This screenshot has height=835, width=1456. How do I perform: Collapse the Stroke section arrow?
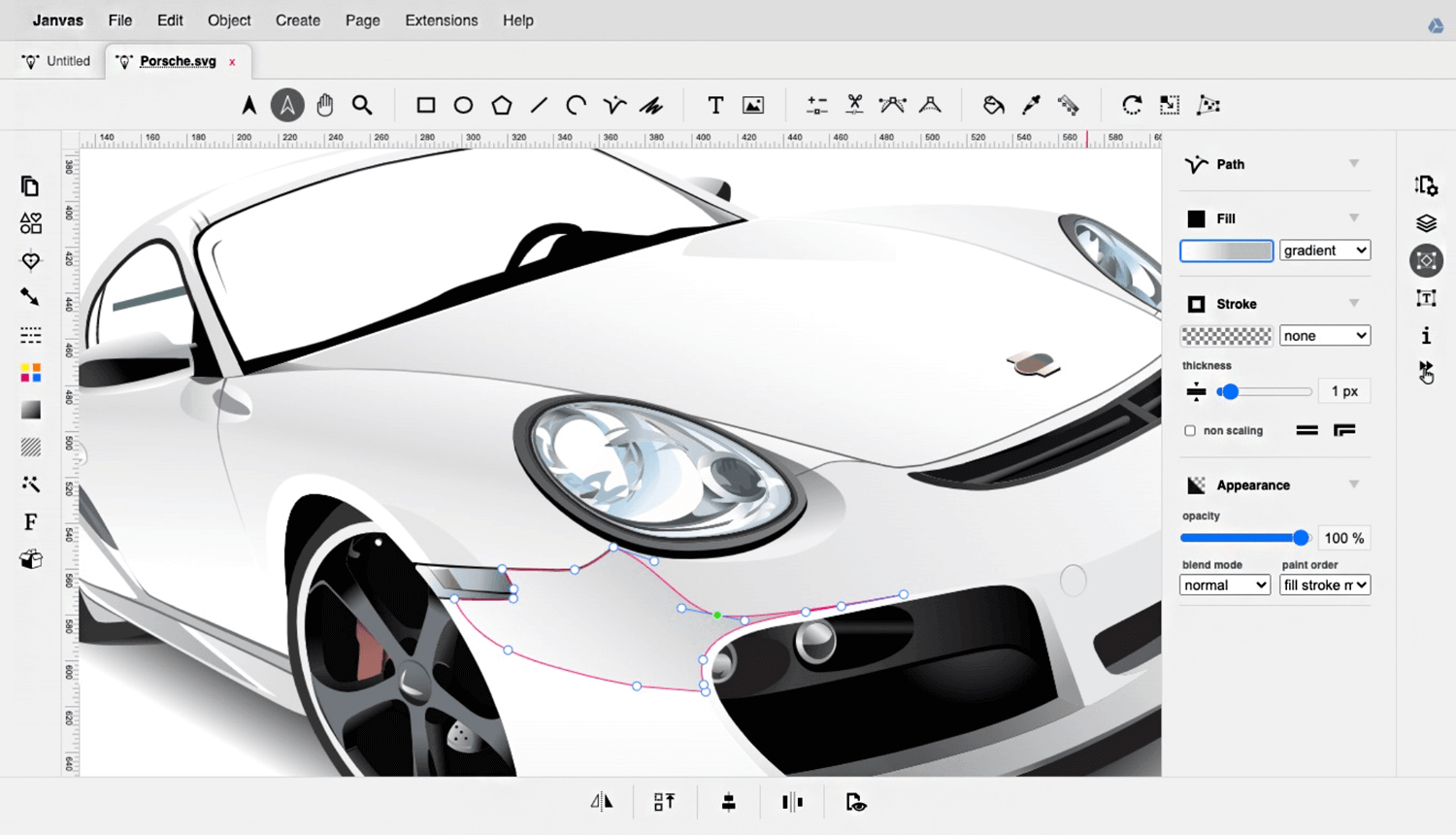point(1354,303)
